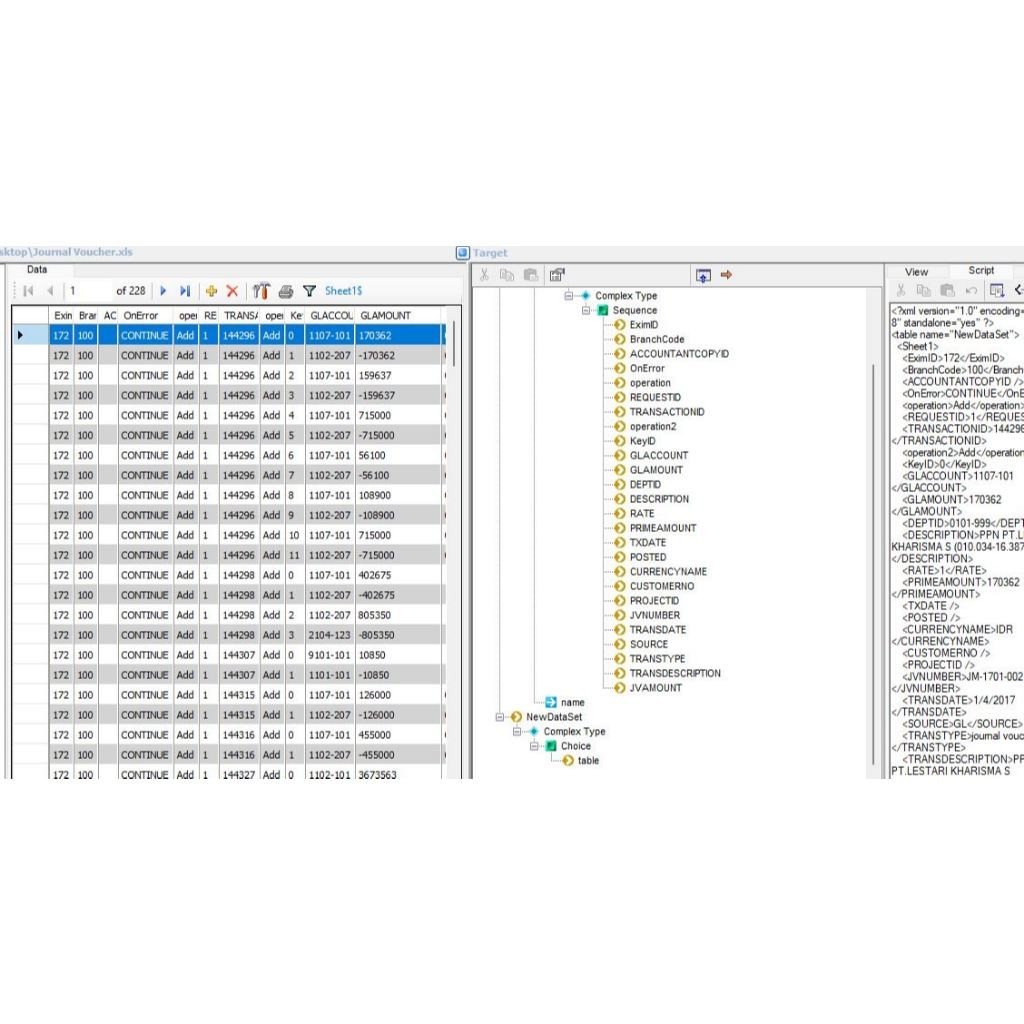Go back to the first record
This screenshot has width=1024, height=1024.
[28, 291]
